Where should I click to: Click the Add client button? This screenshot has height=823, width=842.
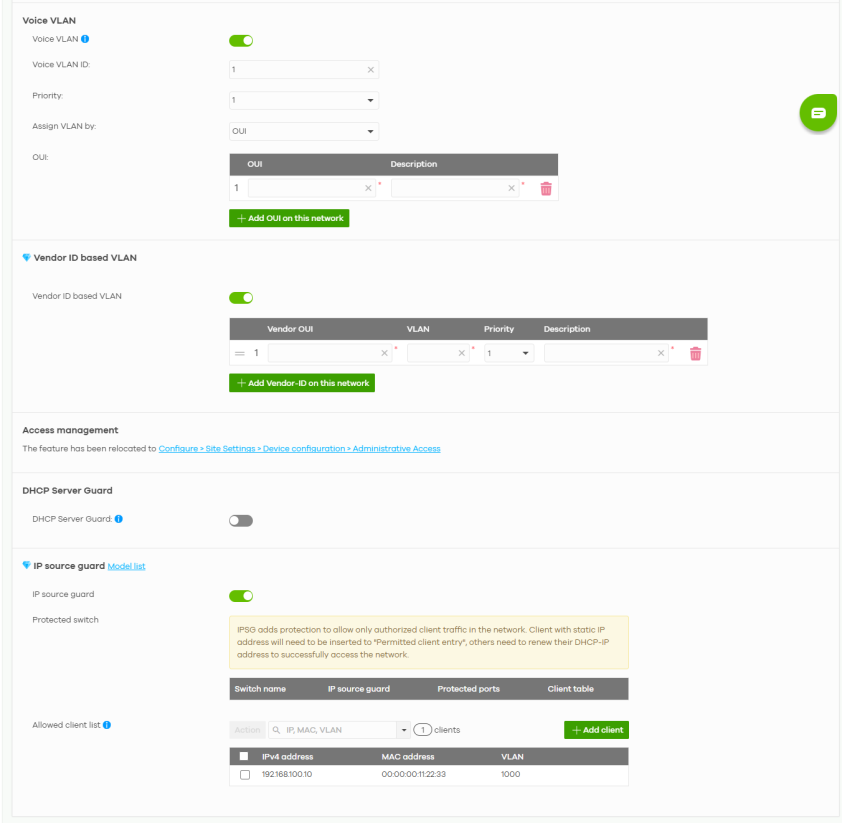(596, 730)
